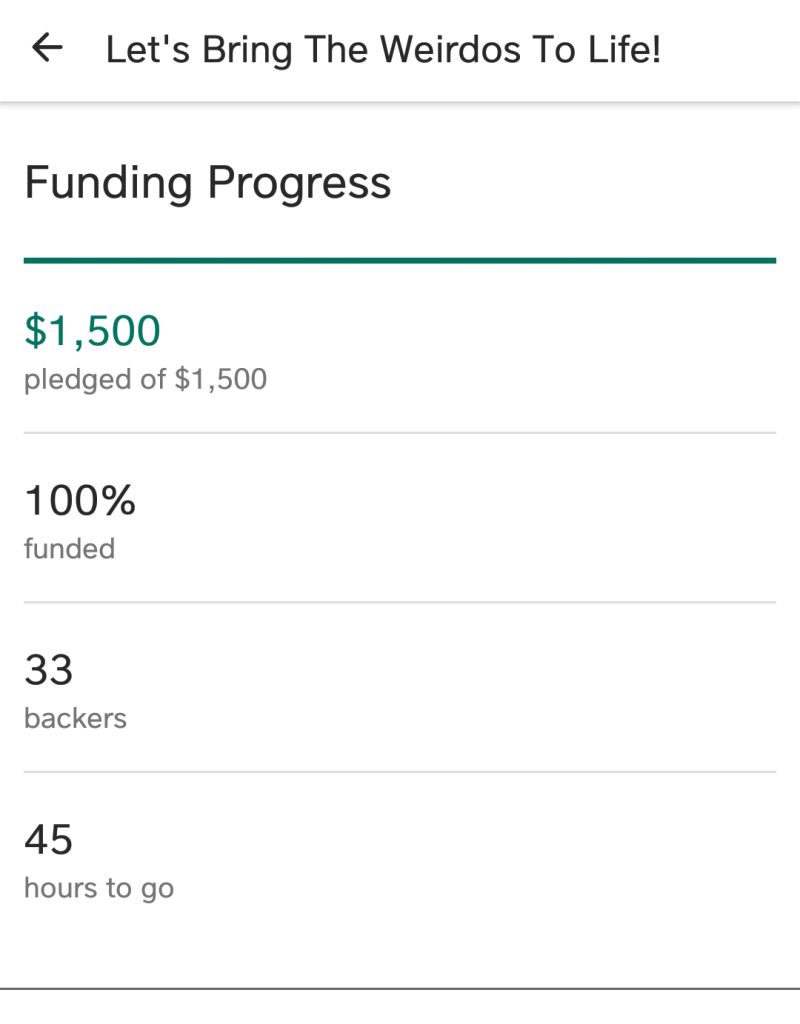This screenshot has height=1024, width=800.
Task: Select the green $1,500 pledged amount
Action: tap(92, 331)
